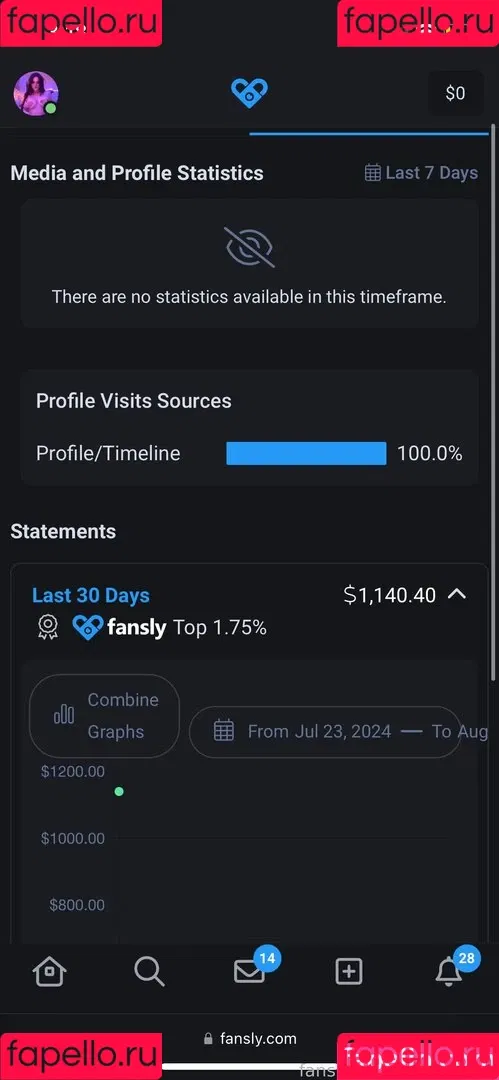Open the Messages envelope icon

pyautogui.click(x=249, y=972)
